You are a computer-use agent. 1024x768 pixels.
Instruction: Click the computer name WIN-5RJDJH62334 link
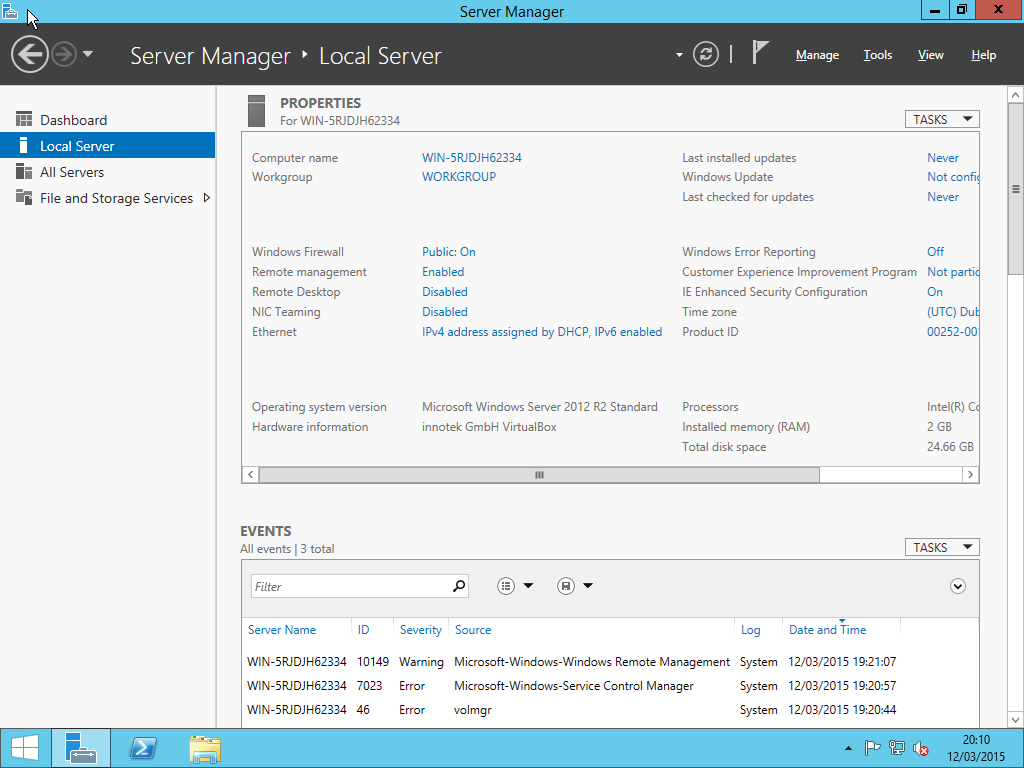[472, 157]
